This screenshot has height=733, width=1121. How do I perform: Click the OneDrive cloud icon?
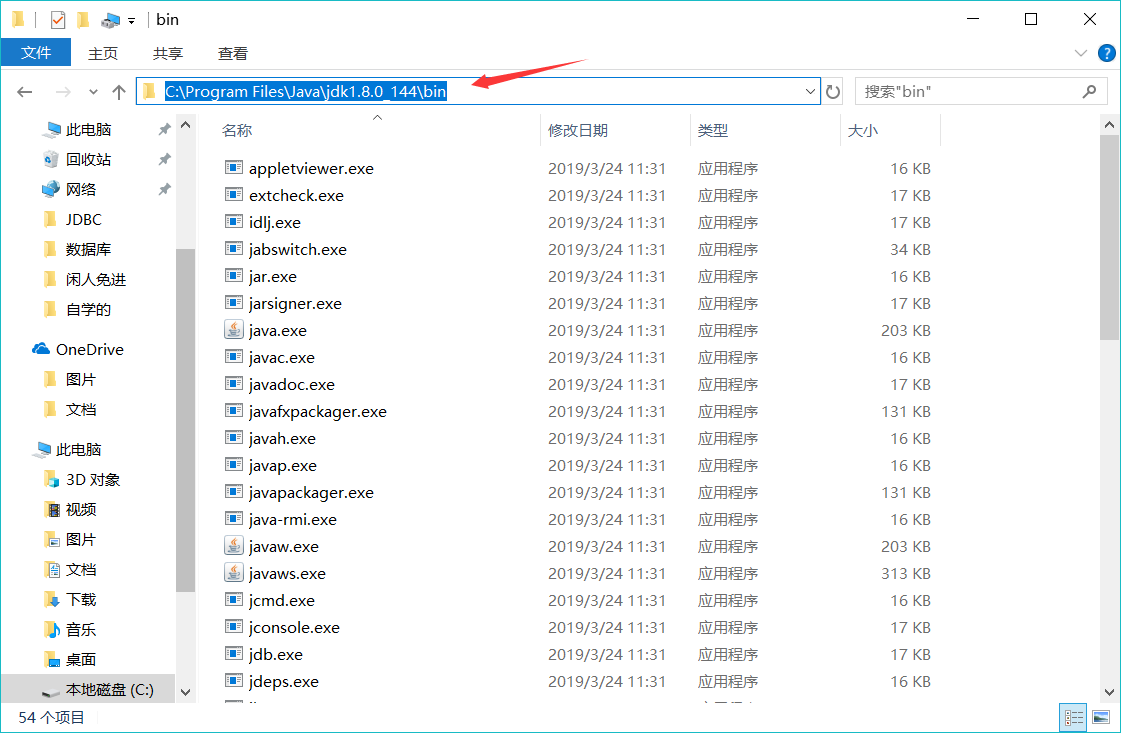point(41,349)
